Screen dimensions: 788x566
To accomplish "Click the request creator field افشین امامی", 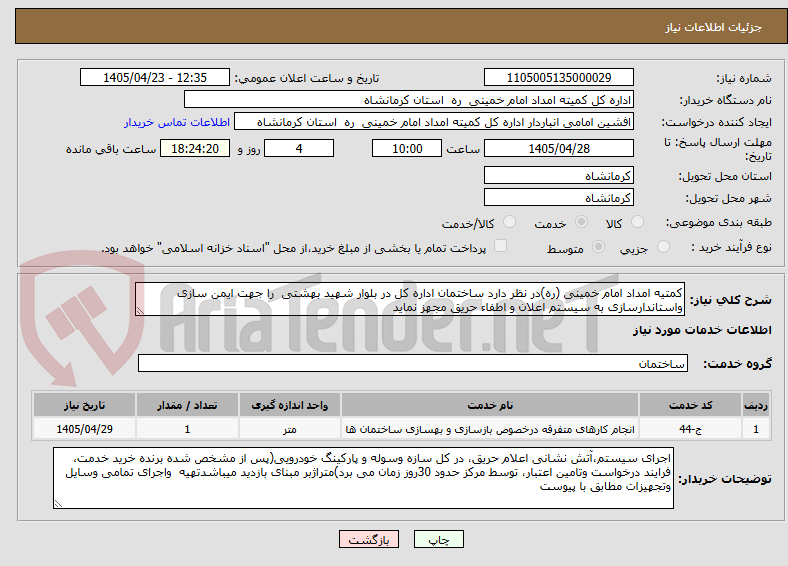I will coord(434,122).
